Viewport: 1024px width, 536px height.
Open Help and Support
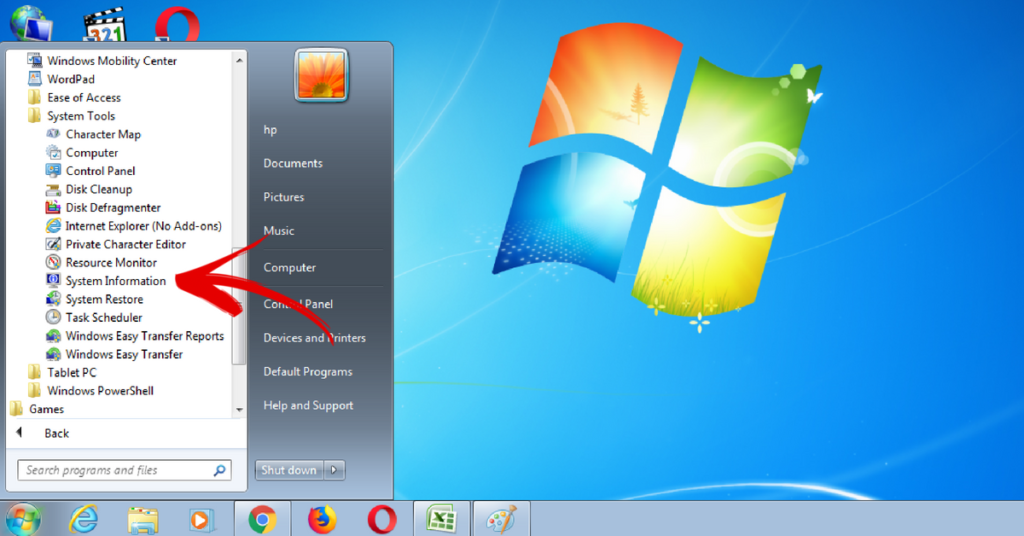pyautogui.click(x=308, y=405)
